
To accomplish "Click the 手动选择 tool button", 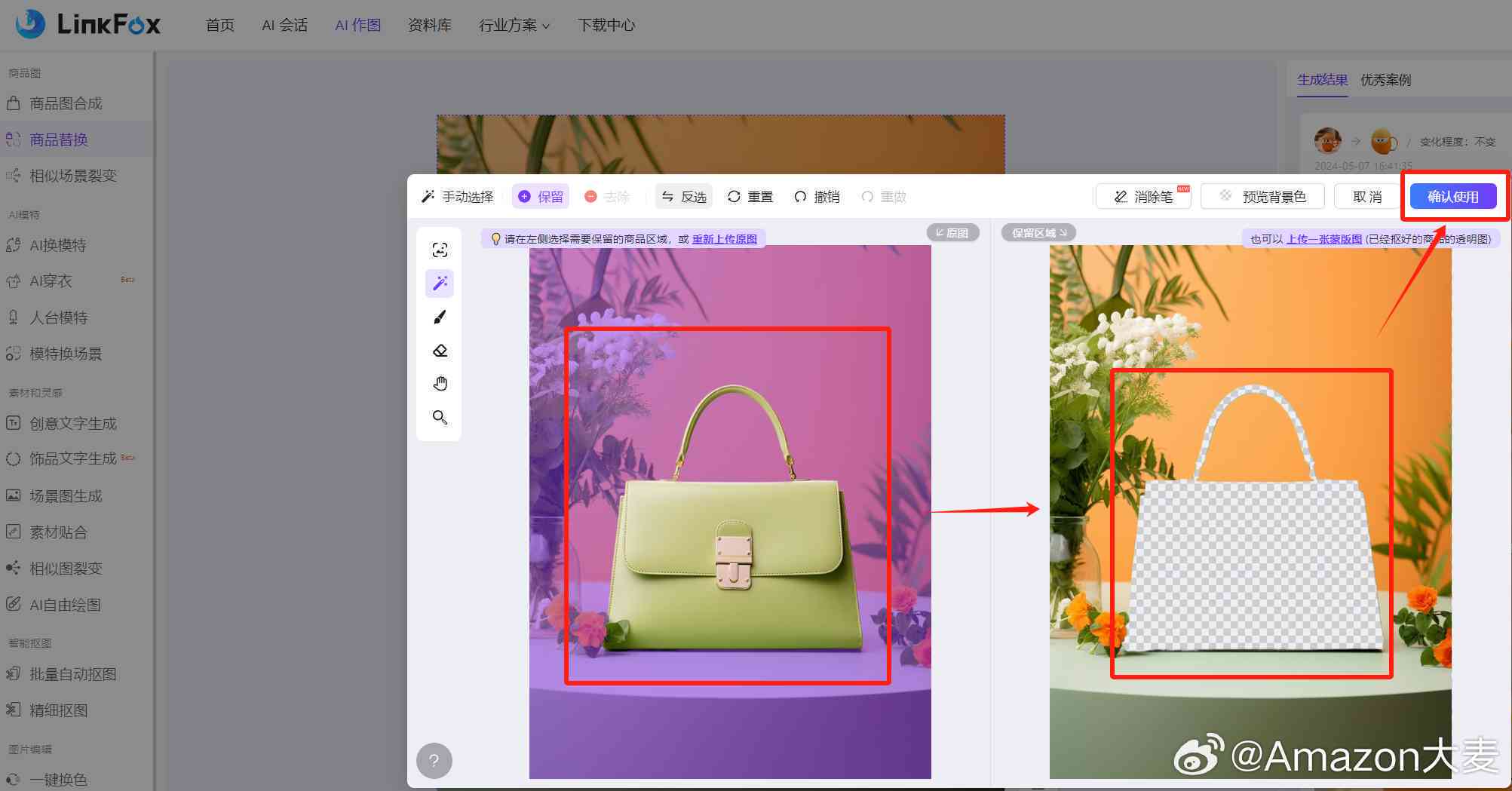I will [x=457, y=197].
